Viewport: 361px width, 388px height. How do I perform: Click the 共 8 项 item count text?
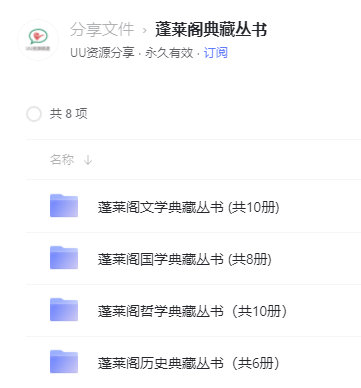pos(69,114)
